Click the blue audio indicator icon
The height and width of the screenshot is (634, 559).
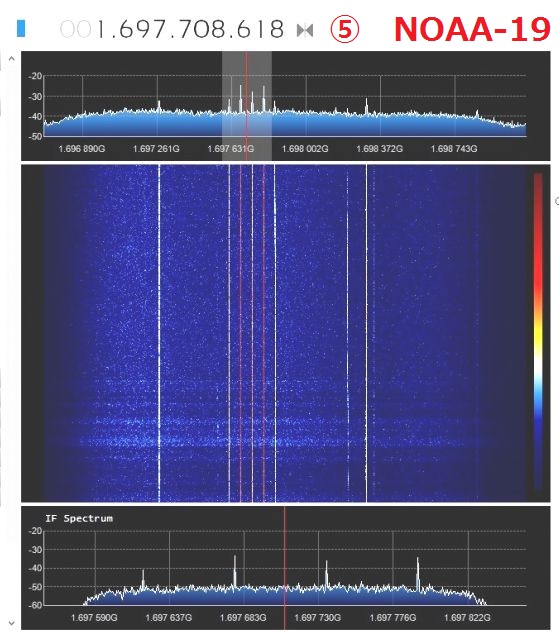click(x=21, y=28)
